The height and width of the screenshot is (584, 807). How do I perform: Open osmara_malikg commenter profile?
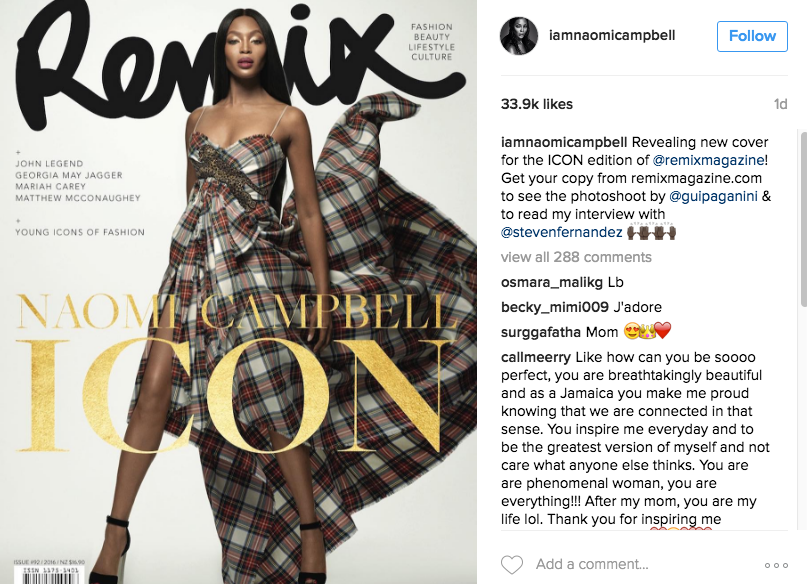[552, 282]
